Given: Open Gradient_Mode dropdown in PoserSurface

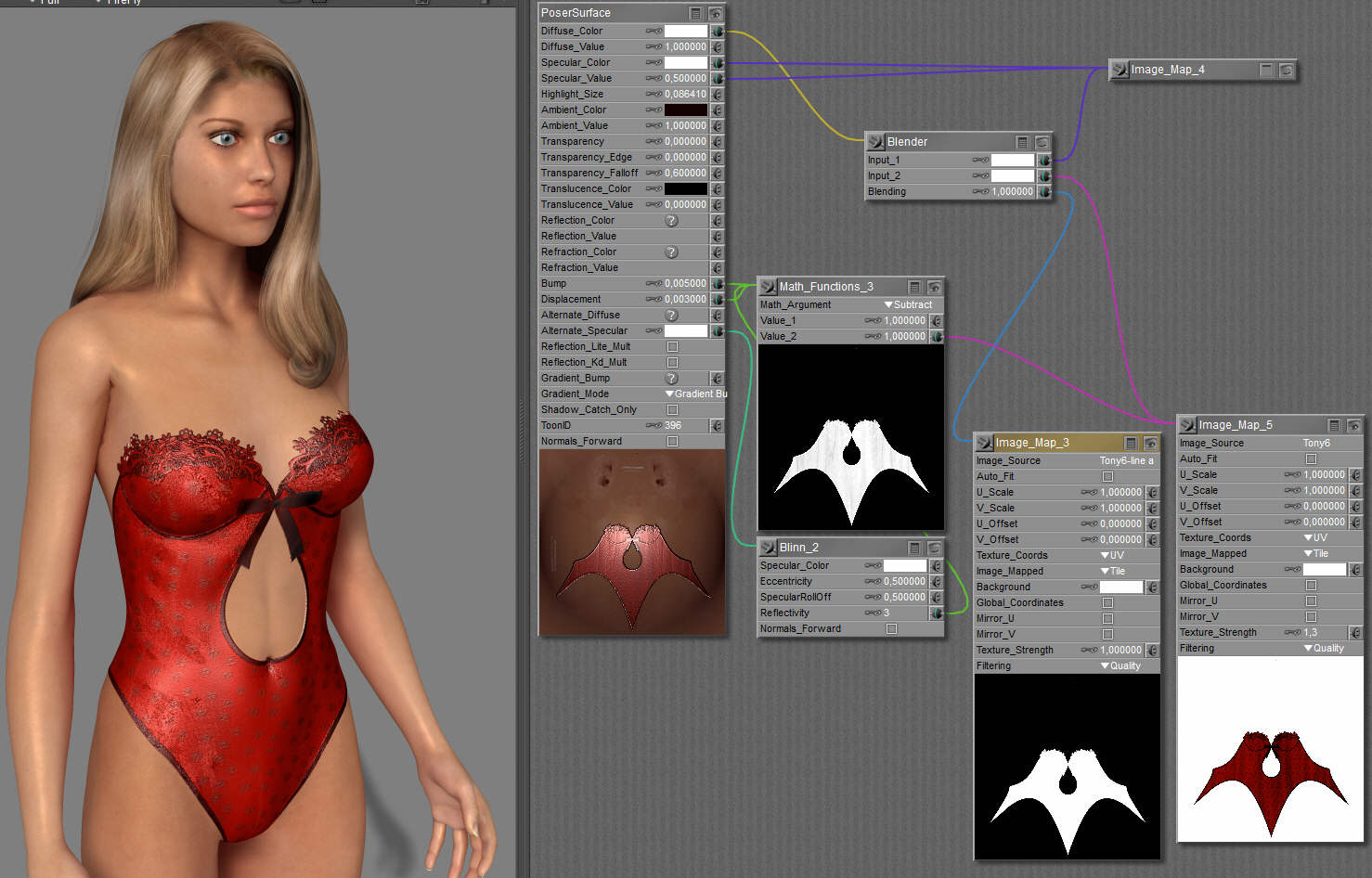Looking at the screenshot, I should point(694,394).
